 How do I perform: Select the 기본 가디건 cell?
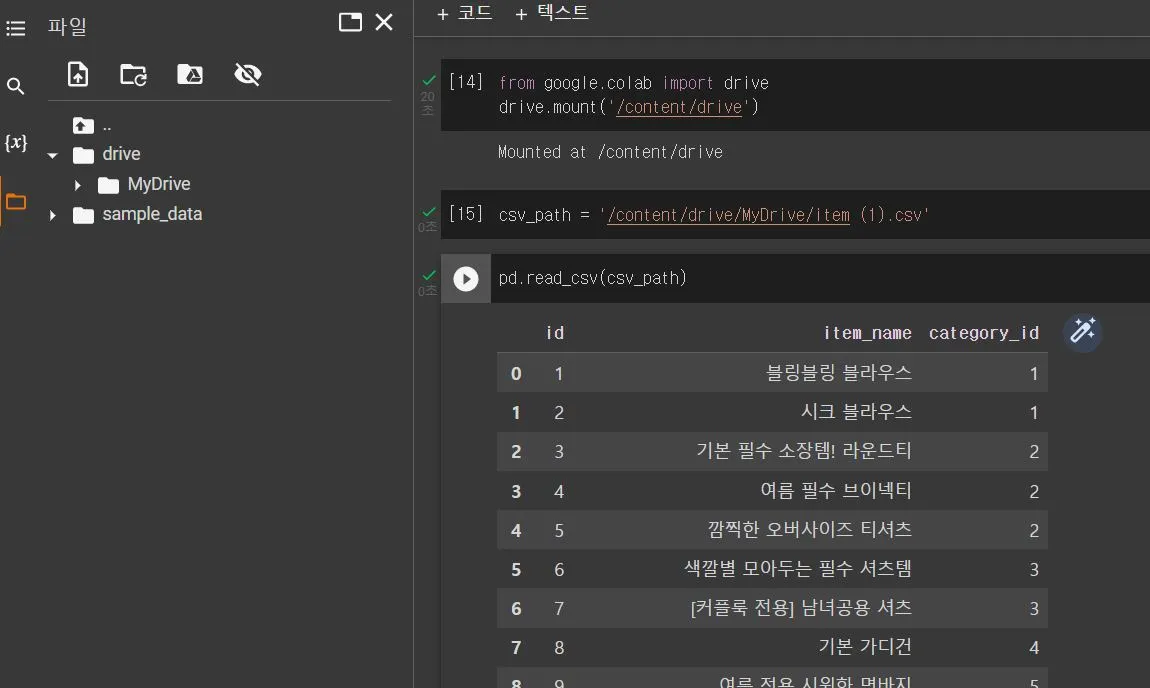pyautogui.click(x=865, y=646)
